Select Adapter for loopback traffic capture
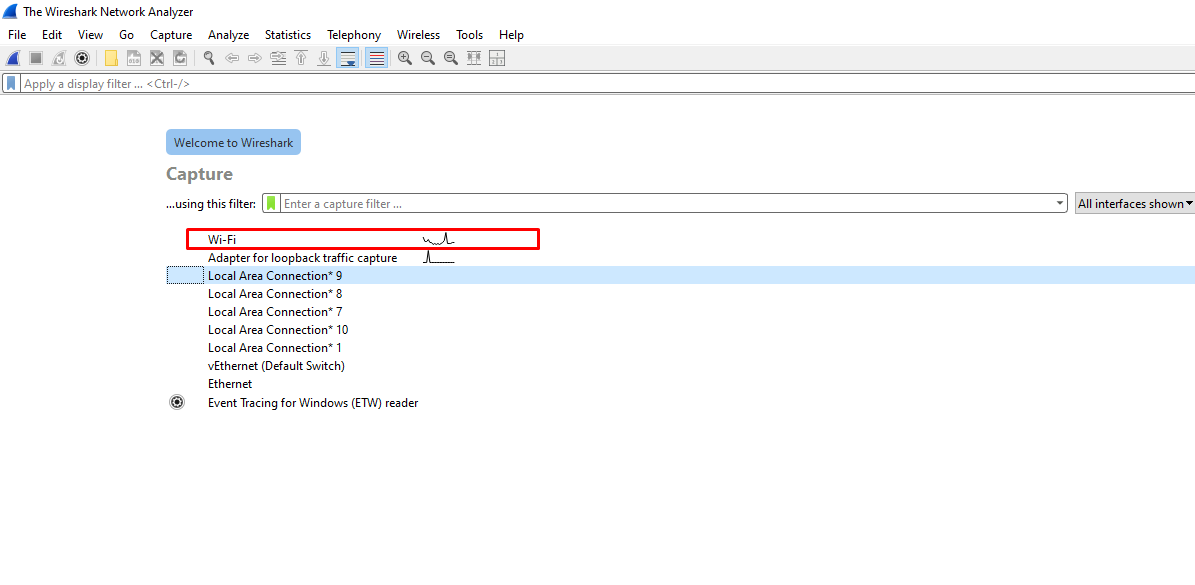The image size is (1195, 585). point(303,257)
